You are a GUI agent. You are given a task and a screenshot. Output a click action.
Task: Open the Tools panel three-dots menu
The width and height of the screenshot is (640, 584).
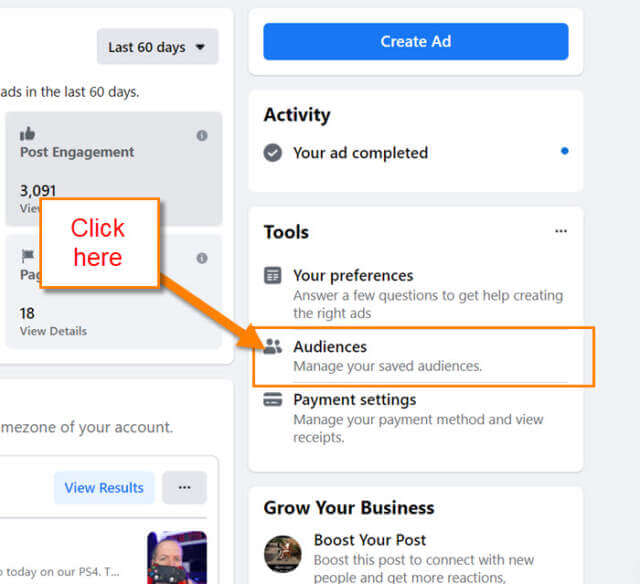[x=561, y=231]
